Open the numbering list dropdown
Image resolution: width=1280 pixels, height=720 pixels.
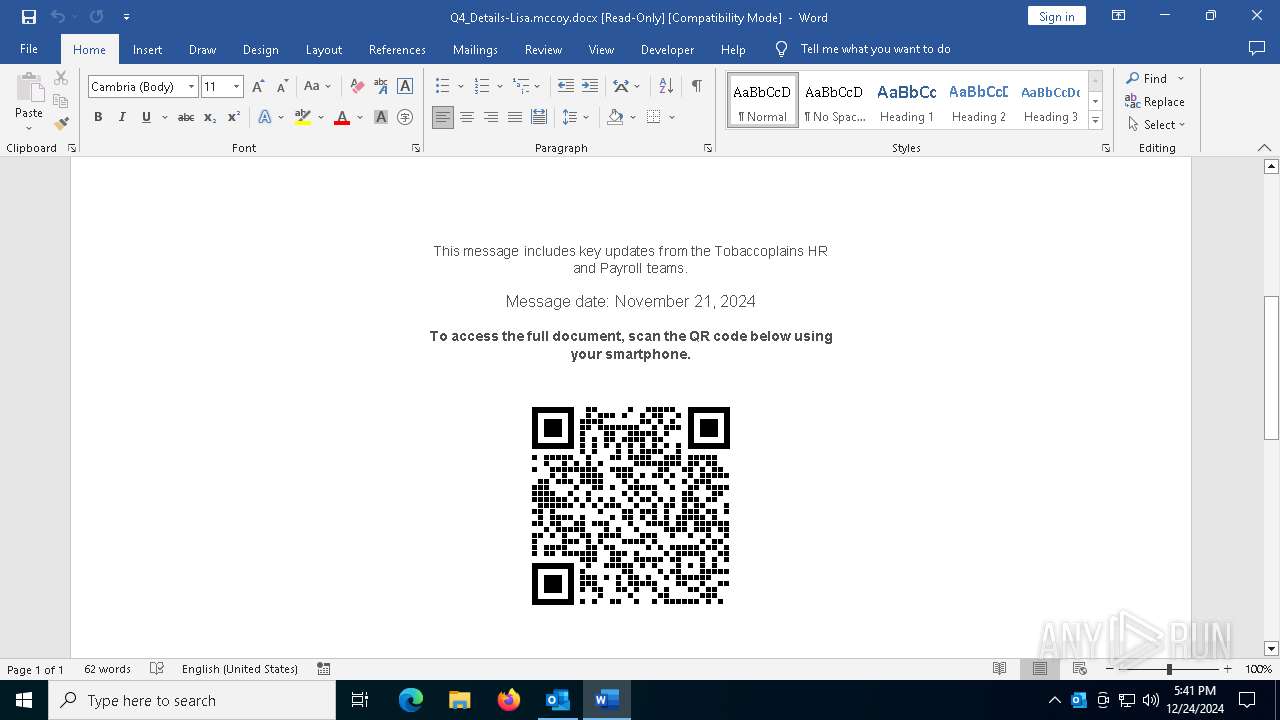coord(499,87)
